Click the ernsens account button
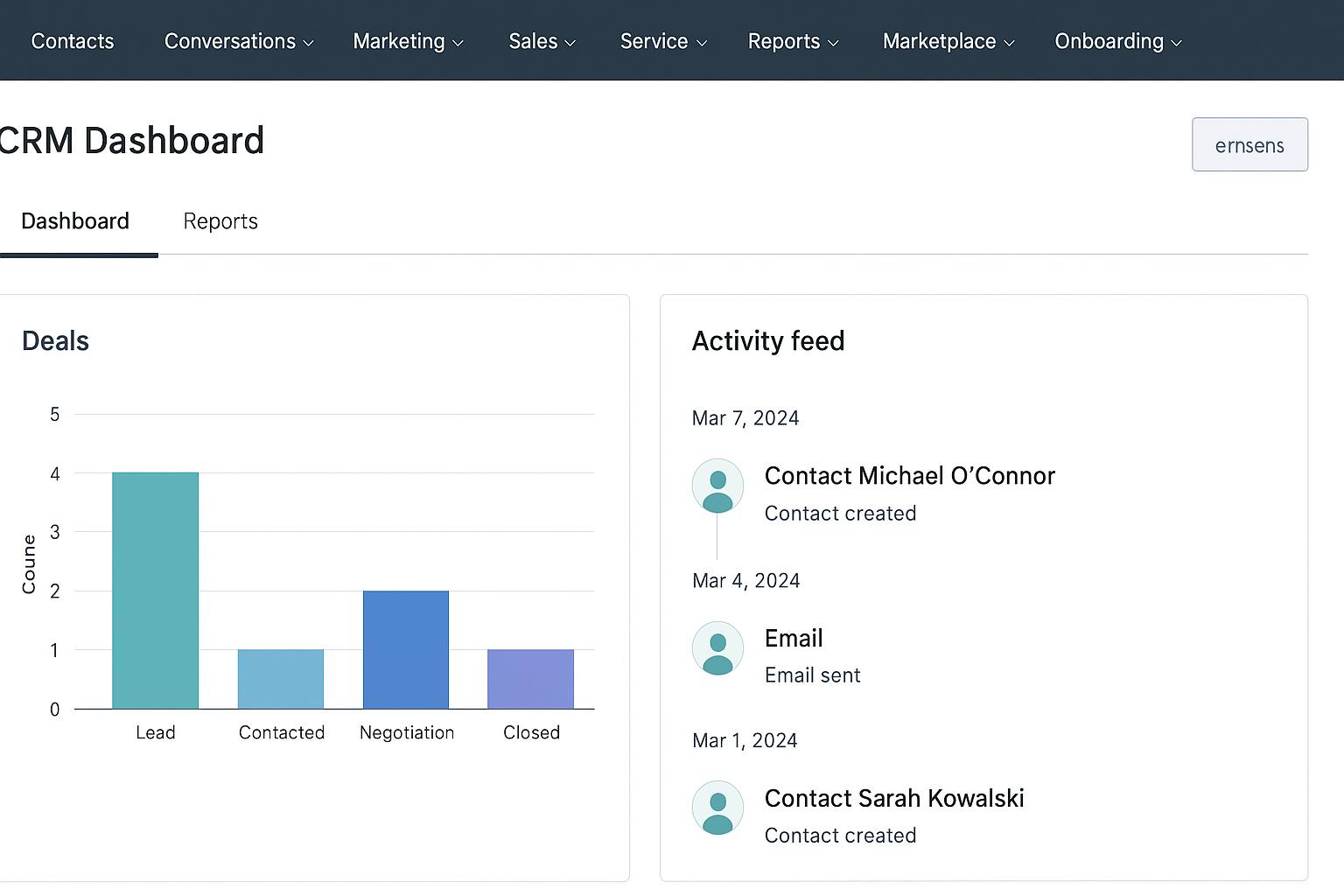 point(1249,144)
